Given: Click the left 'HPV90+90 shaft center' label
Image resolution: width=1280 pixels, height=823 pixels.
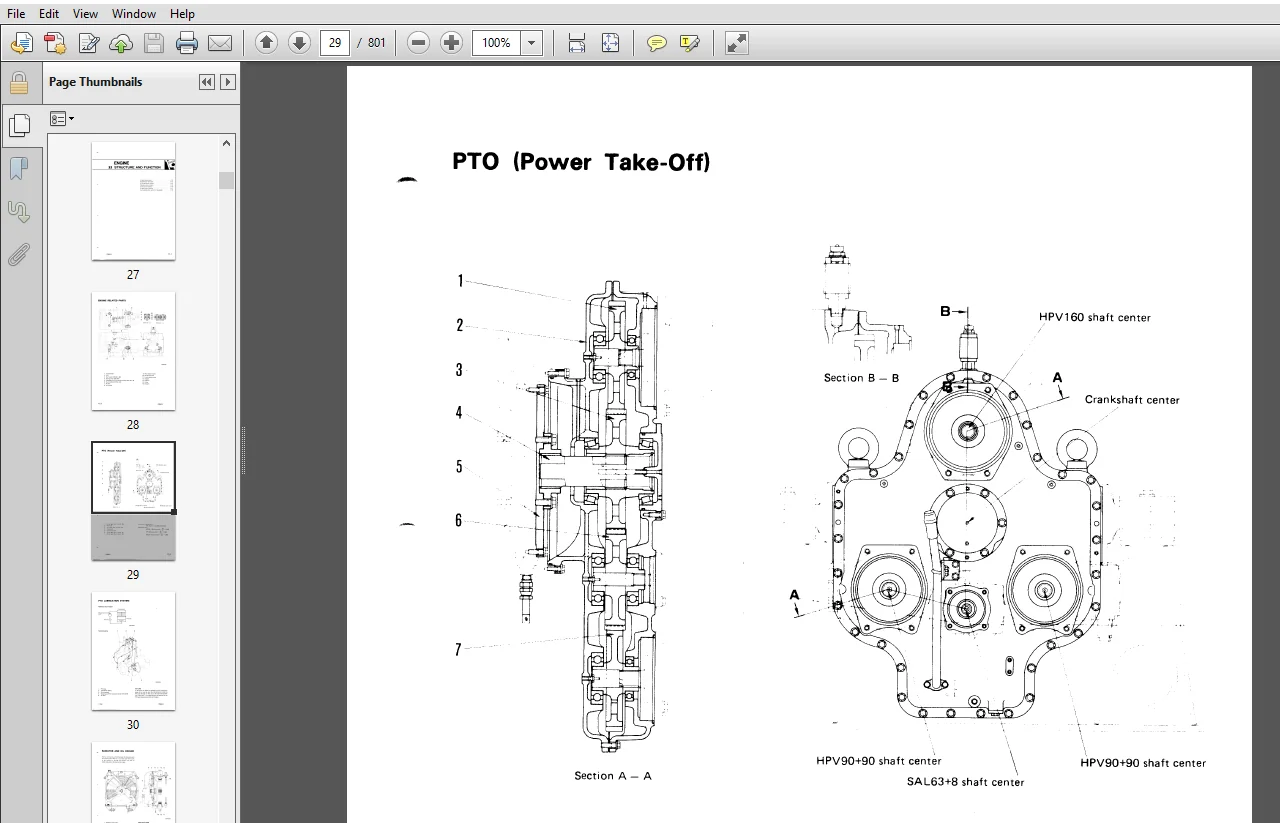Looking at the screenshot, I should pyautogui.click(x=878, y=761).
